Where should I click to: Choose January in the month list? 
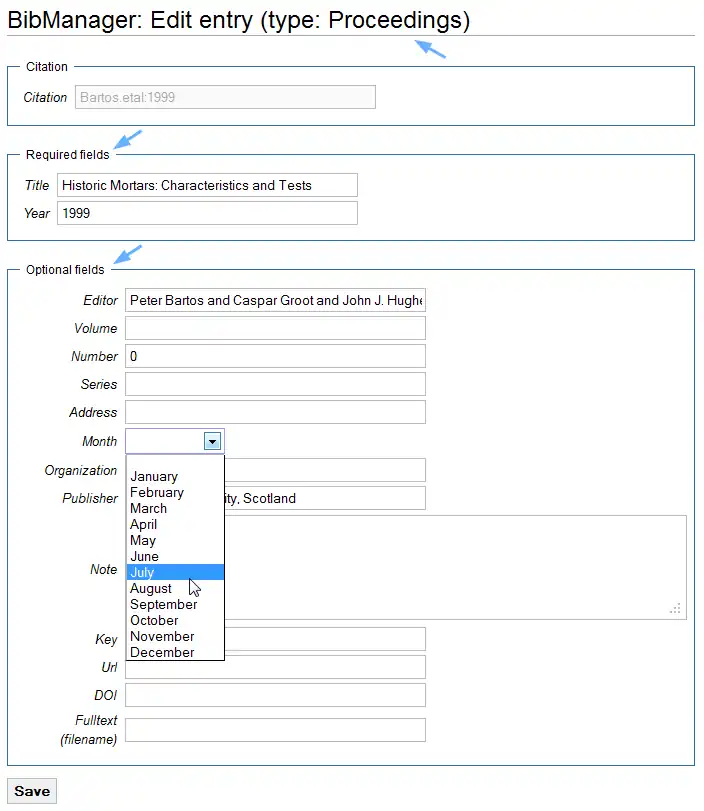[175, 476]
